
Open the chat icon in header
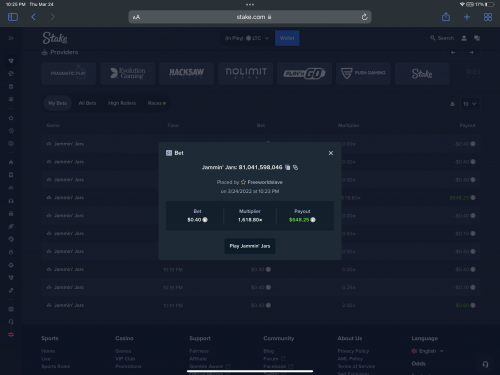477,38
